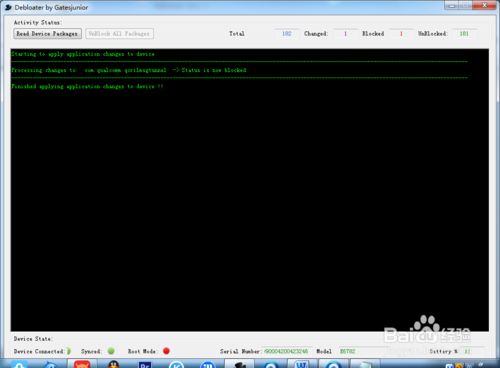Click the Serial Number value field
This screenshot has width=500, height=368.
click(x=287, y=351)
